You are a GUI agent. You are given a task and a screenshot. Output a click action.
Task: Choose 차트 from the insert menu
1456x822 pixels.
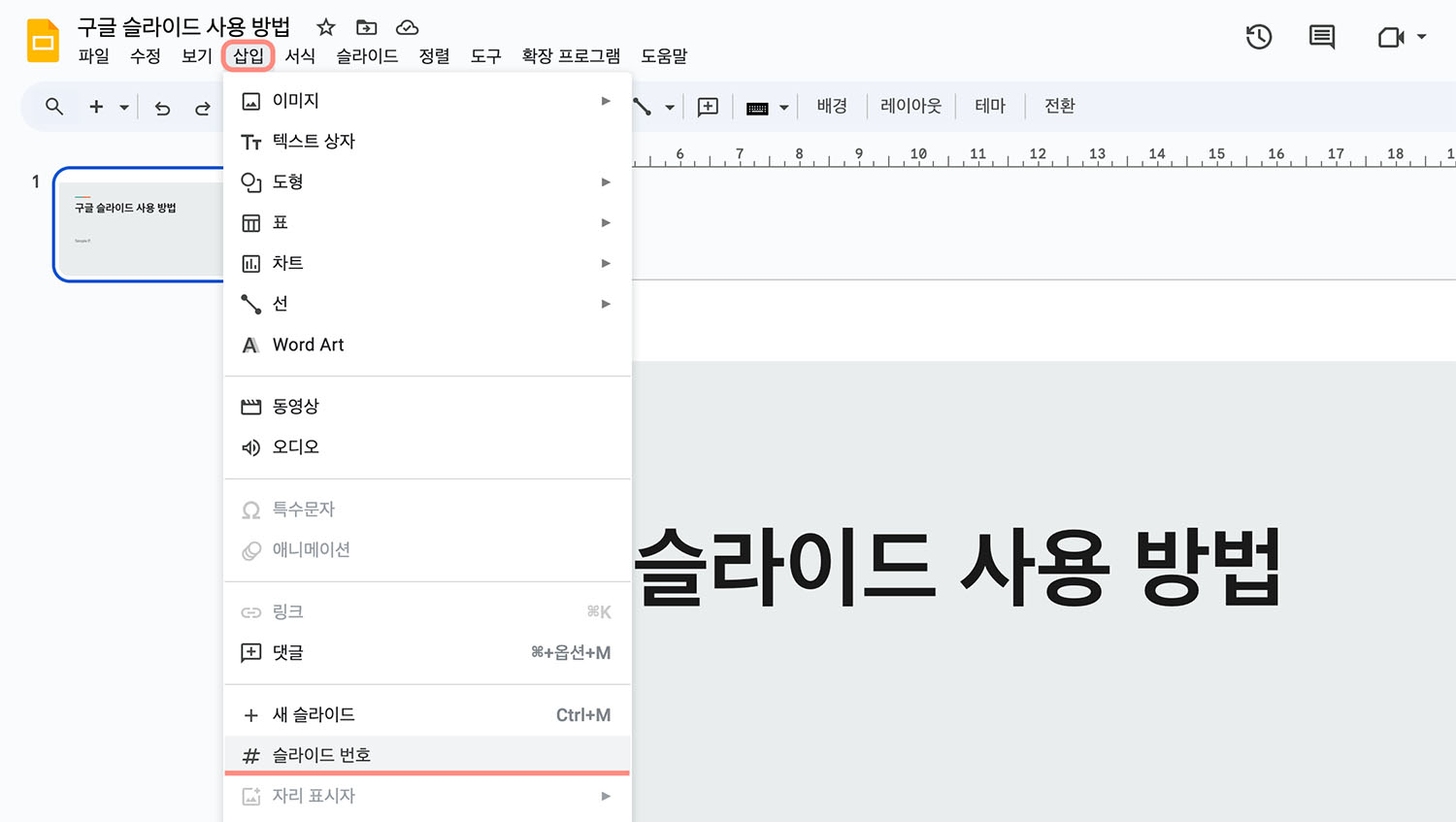click(x=427, y=264)
